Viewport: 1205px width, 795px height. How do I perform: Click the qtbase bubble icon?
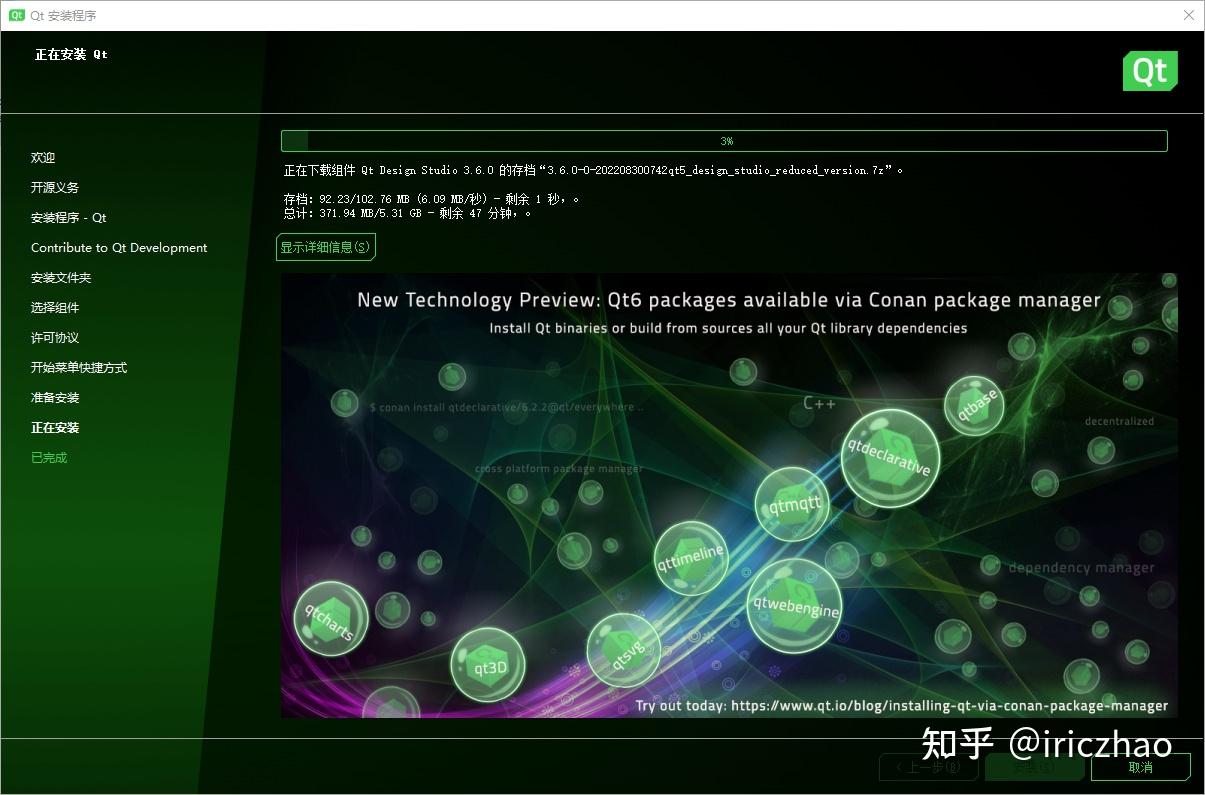[x=974, y=406]
